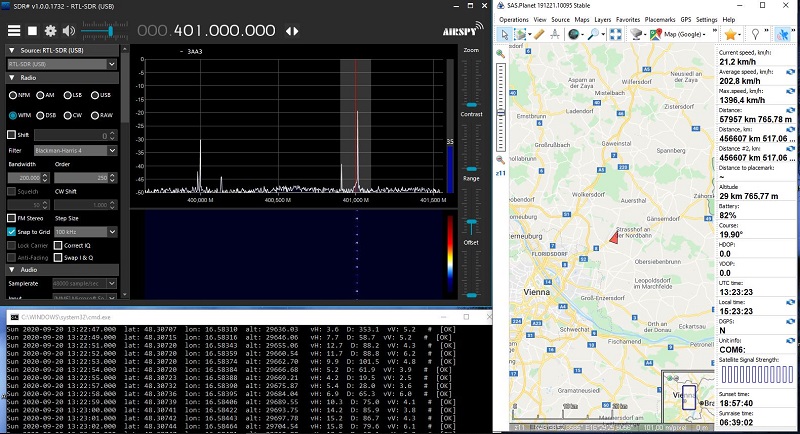Collapse the Audio panel
This screenshot has height=434, width=800.
coord(12,269)
